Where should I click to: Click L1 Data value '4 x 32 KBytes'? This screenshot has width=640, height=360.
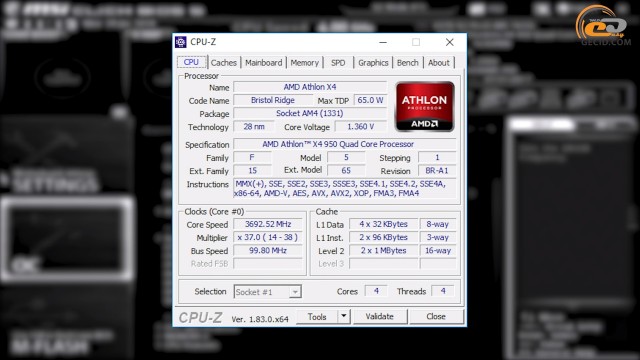[x=383, y=224]
